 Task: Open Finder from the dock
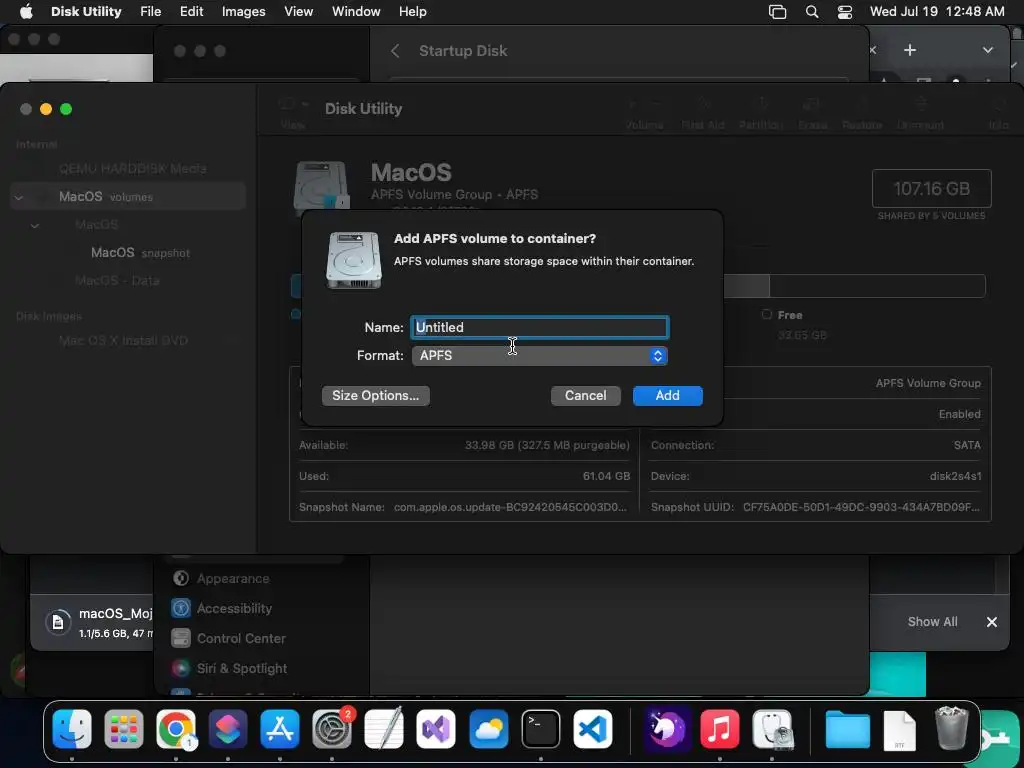(72, 729)
